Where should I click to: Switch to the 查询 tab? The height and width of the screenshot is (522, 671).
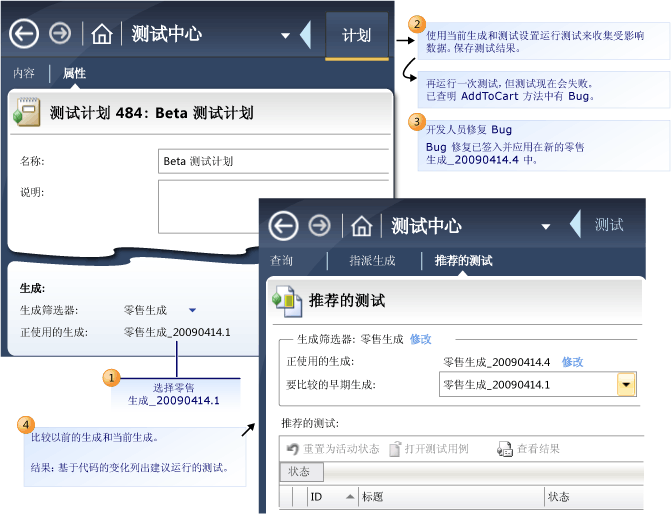click(x=281, y=261)
